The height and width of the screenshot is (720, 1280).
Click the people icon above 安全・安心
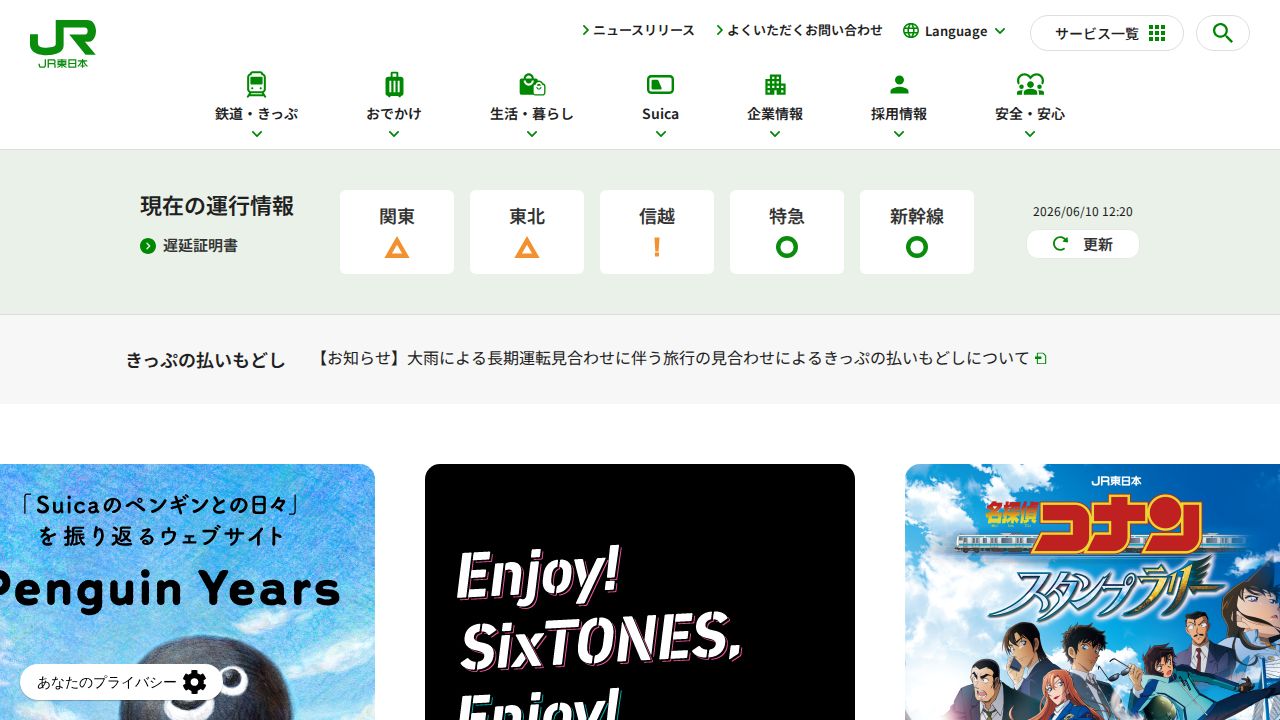(x=1030, y=84)
